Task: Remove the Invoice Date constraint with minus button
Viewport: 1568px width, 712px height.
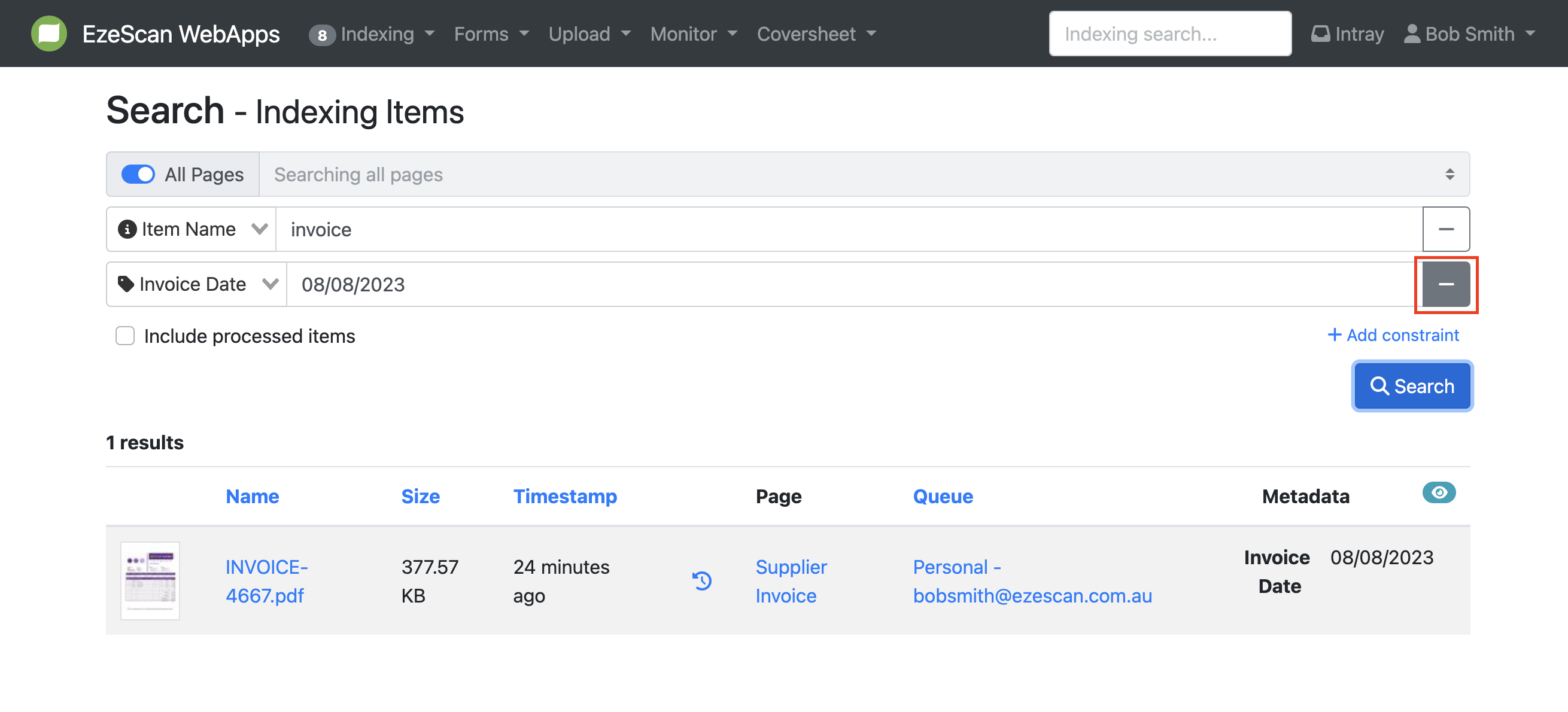Action: pos(1446,284)
